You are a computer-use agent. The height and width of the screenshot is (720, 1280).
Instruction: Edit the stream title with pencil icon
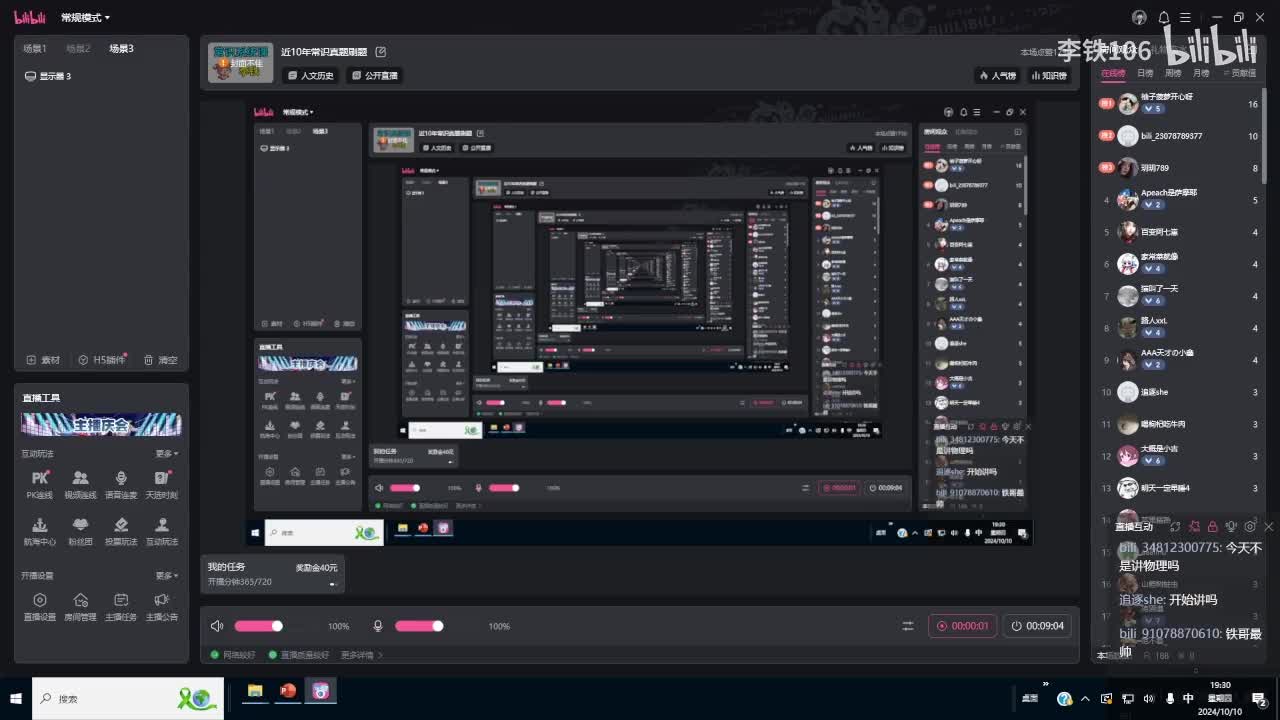(381, 52)
